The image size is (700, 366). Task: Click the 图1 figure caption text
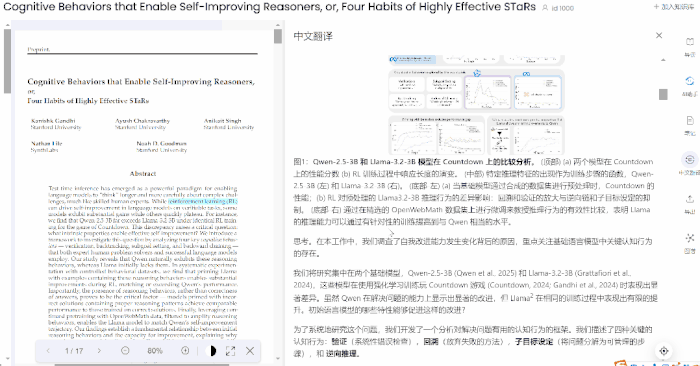coord(474,191)
